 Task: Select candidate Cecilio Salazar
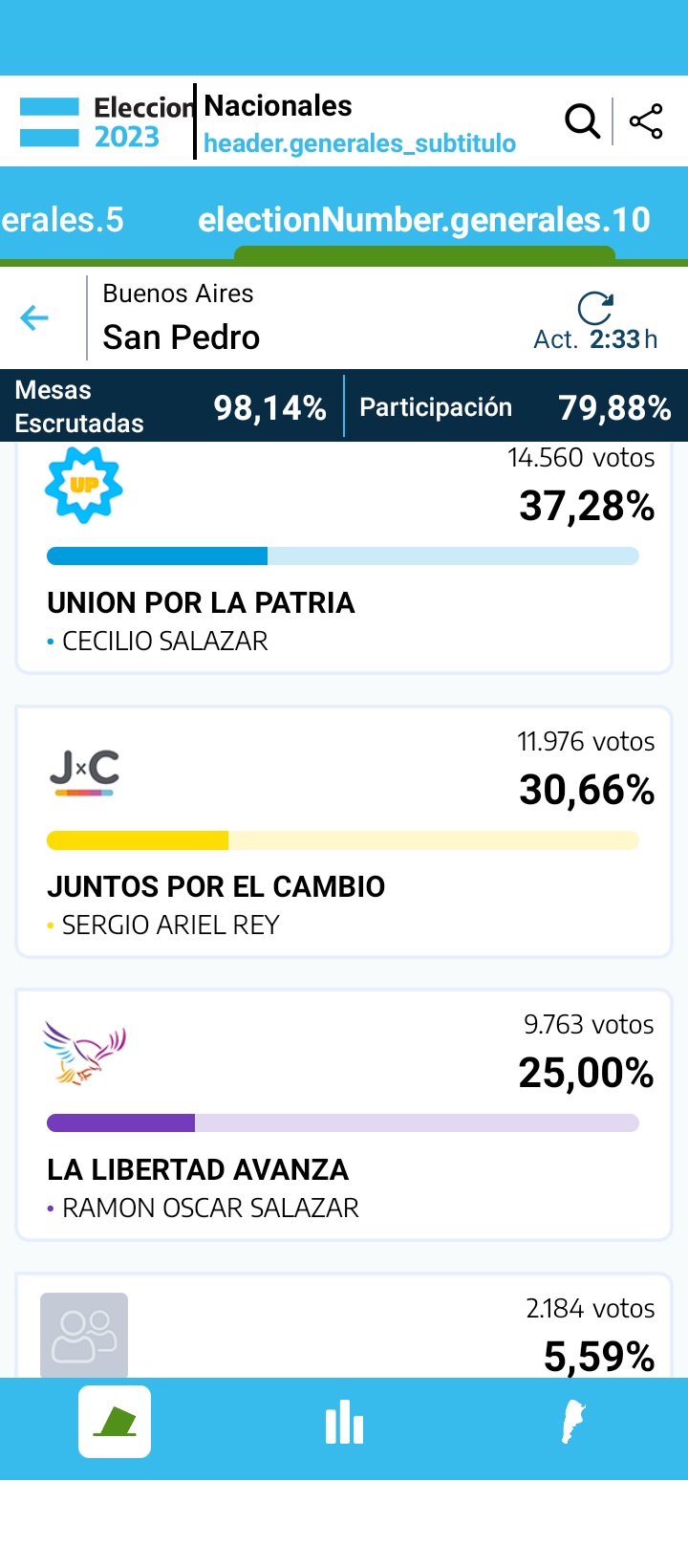click(164, 642)
